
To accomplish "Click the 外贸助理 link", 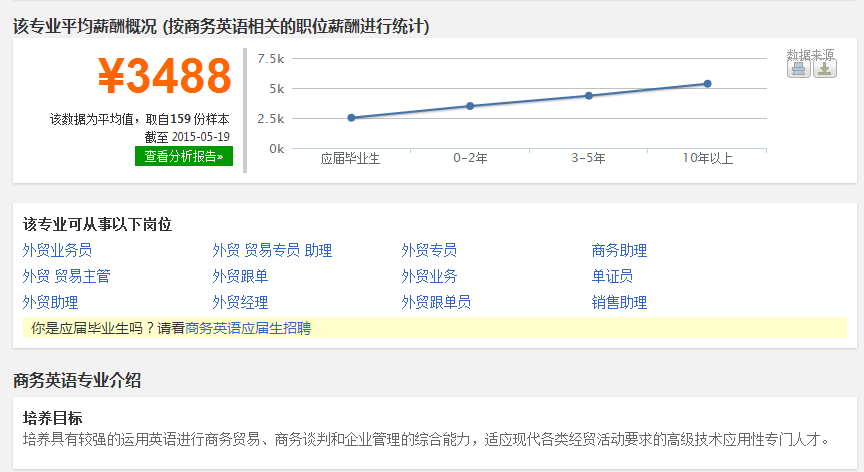I will (50, 303).
